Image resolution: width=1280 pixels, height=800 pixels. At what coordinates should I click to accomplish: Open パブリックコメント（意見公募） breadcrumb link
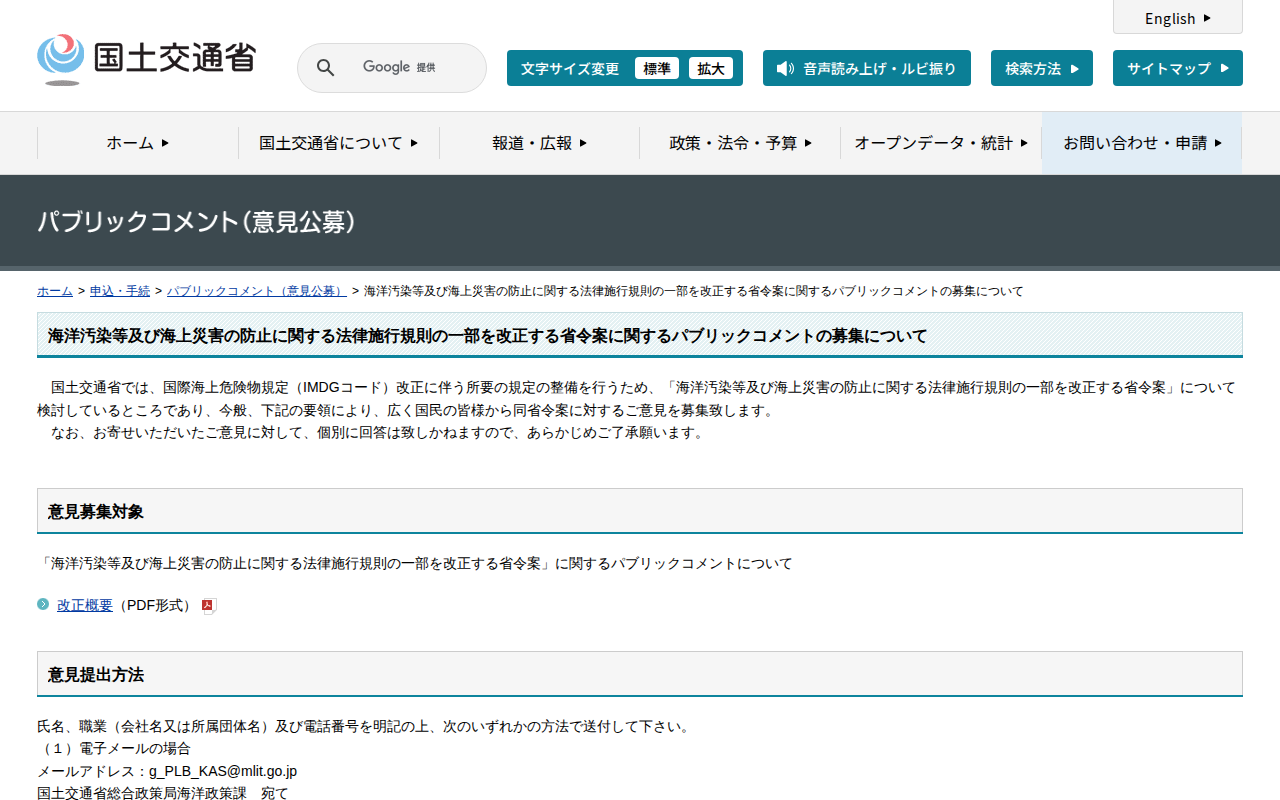(257, 291)
